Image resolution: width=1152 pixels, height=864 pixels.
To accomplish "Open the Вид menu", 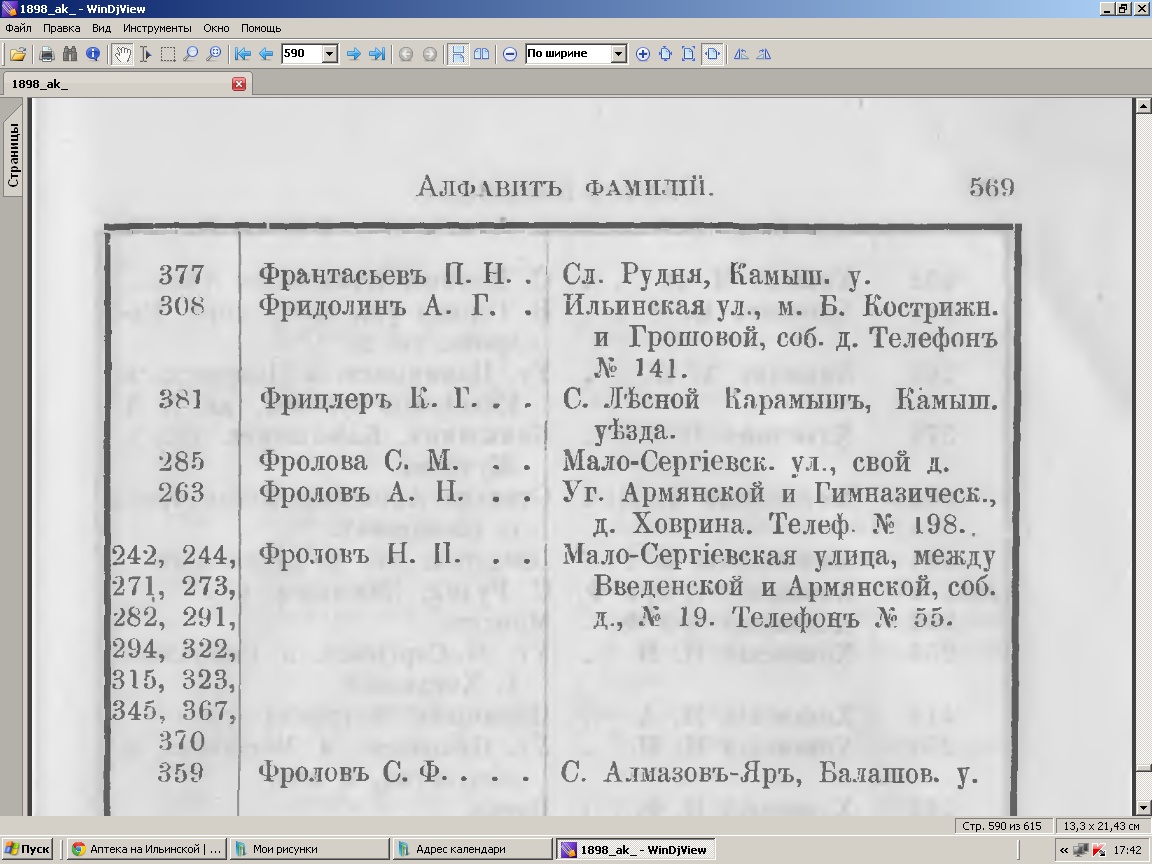I will pos(101,28).
